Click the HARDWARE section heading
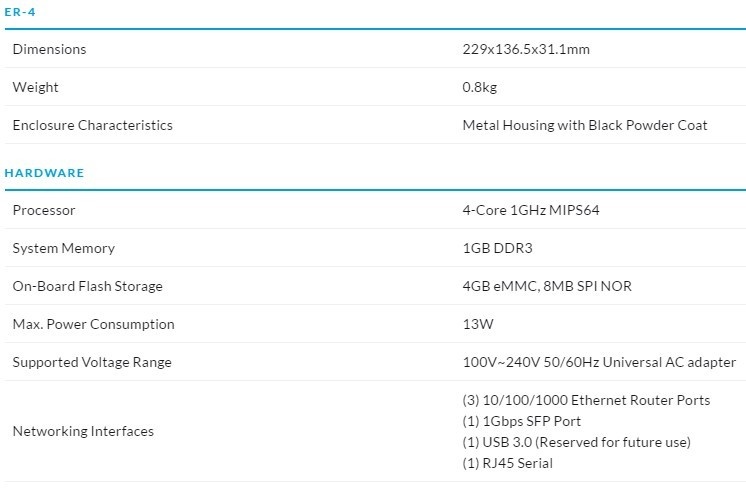 pos(44,172)
